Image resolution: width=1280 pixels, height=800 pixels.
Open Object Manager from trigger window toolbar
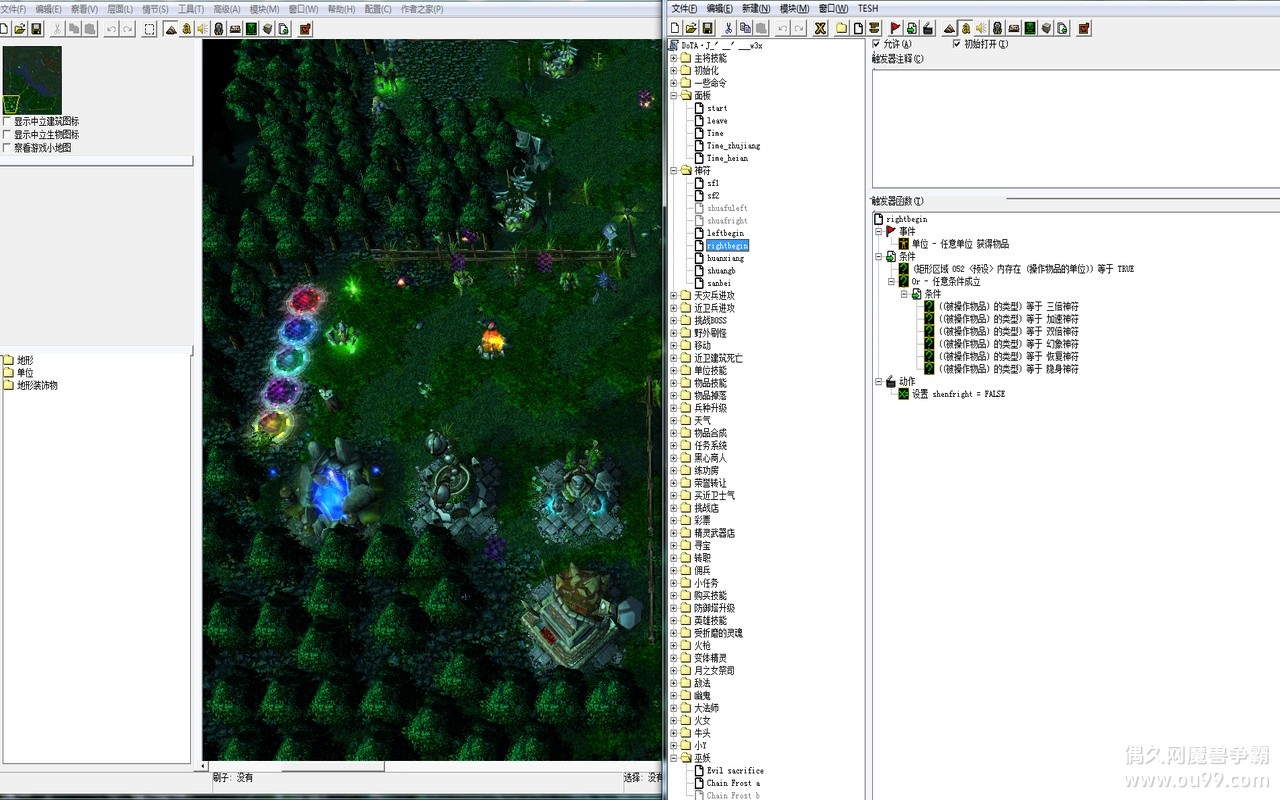tap(1046, 28)
